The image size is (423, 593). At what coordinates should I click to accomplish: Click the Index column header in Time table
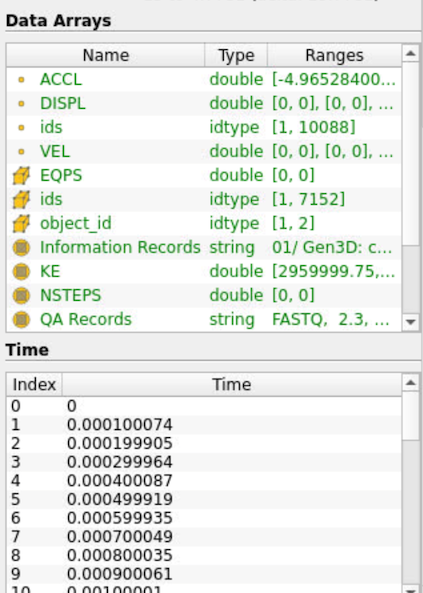34,385
